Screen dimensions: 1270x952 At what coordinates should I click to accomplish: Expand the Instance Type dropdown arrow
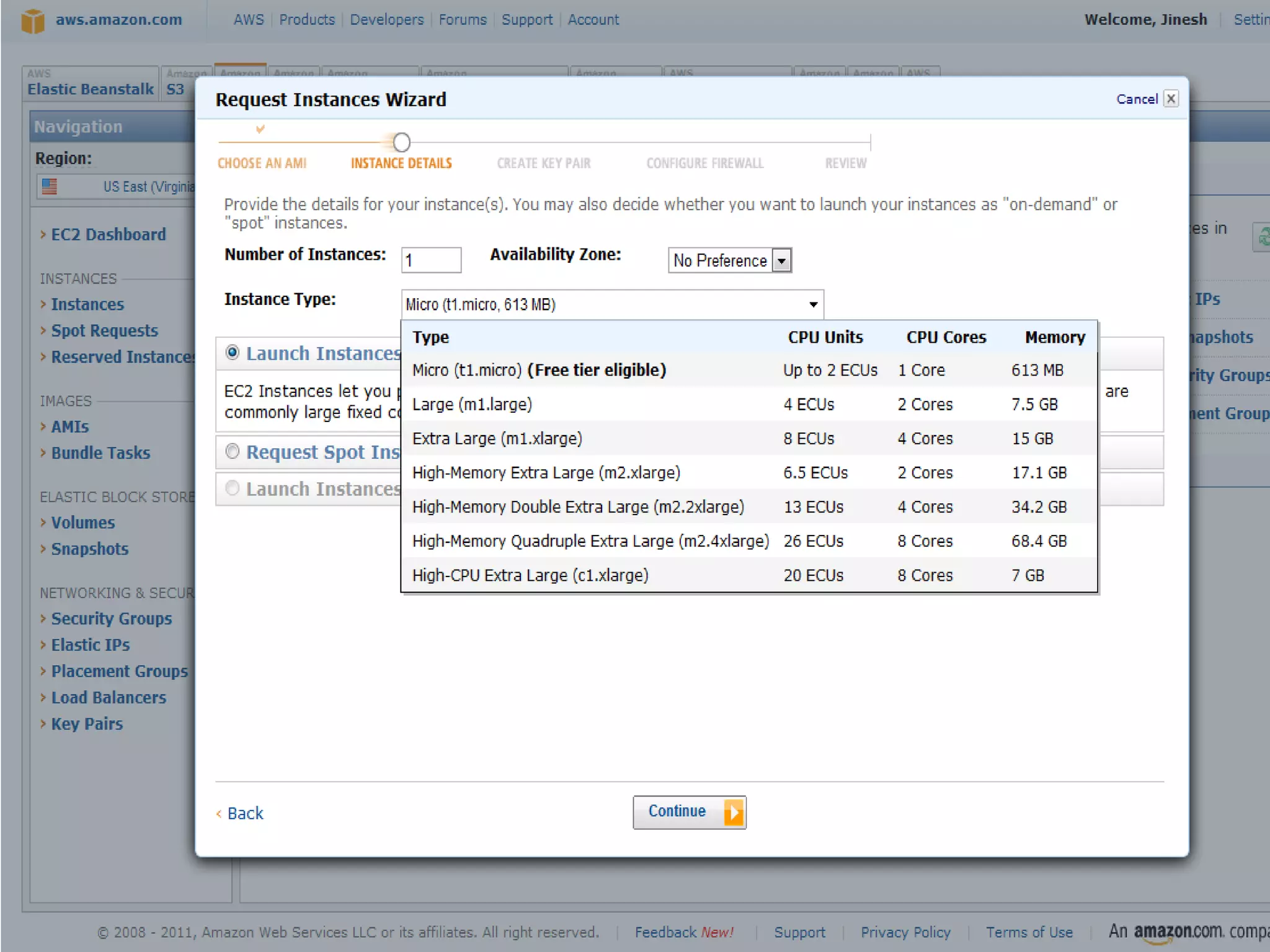pos(812,304)
